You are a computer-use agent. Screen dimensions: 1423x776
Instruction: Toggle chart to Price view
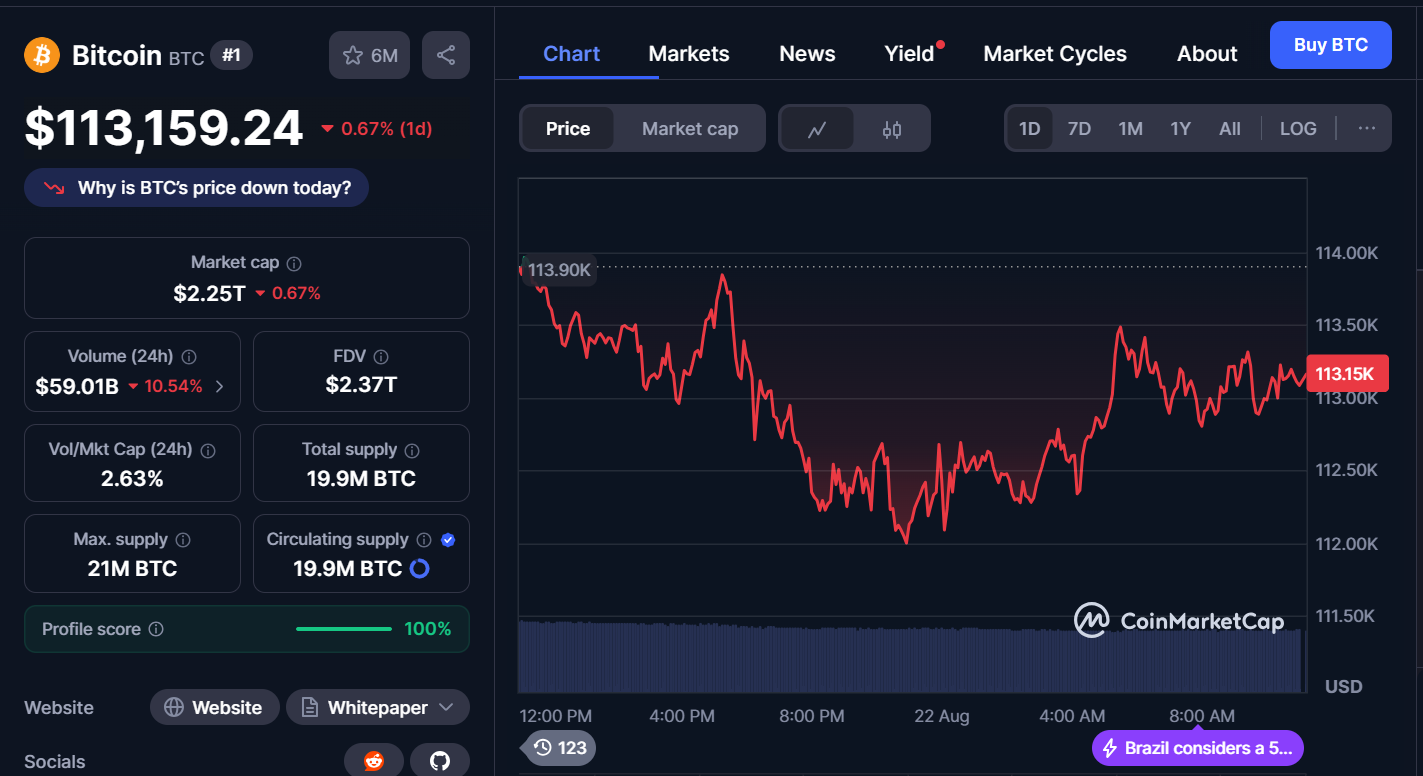[568, 129]
